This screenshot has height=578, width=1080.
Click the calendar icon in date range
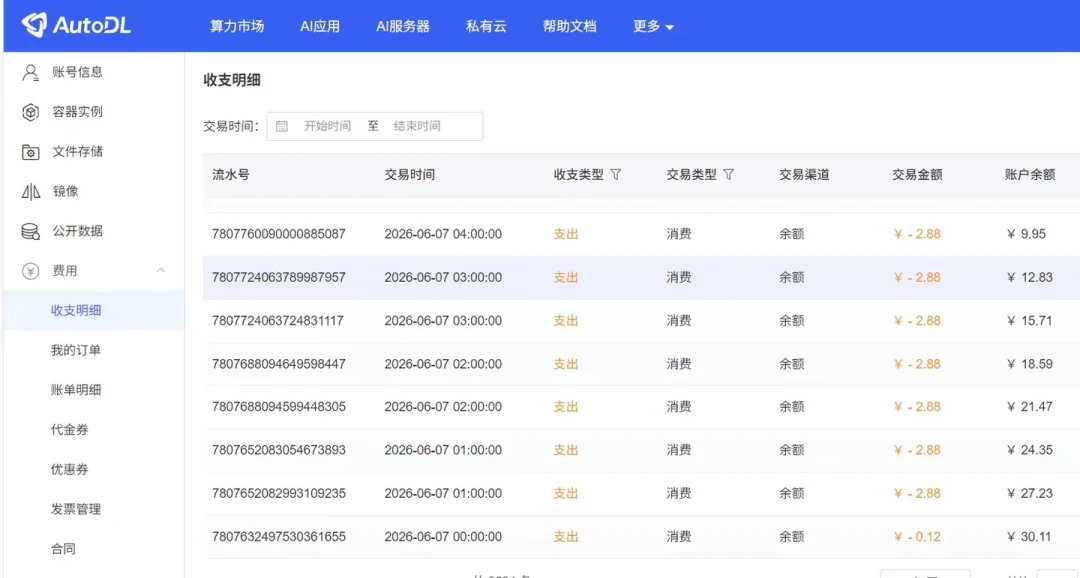[x=282, y=126]
